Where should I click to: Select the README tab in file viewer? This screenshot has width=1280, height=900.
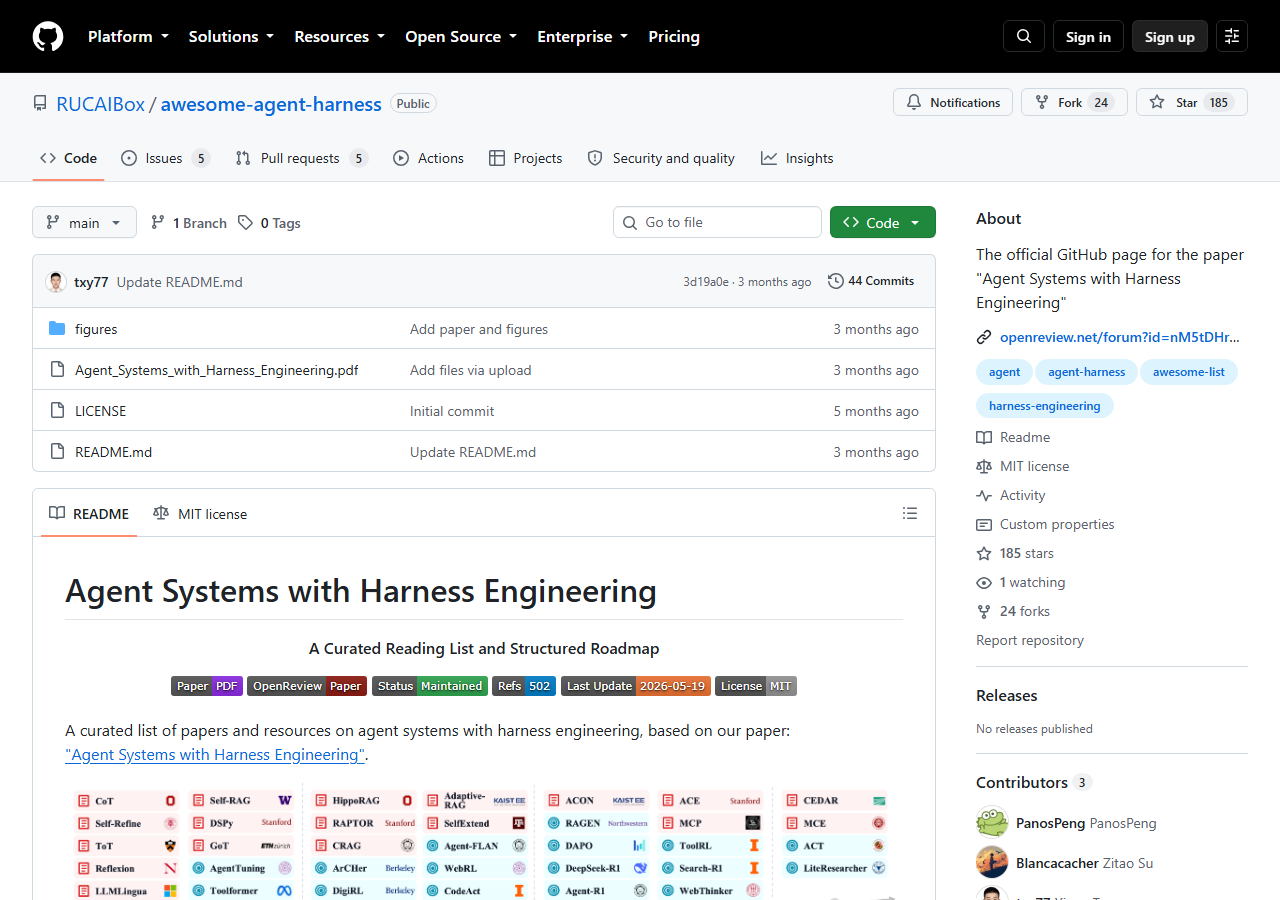(x=89, y=513)
